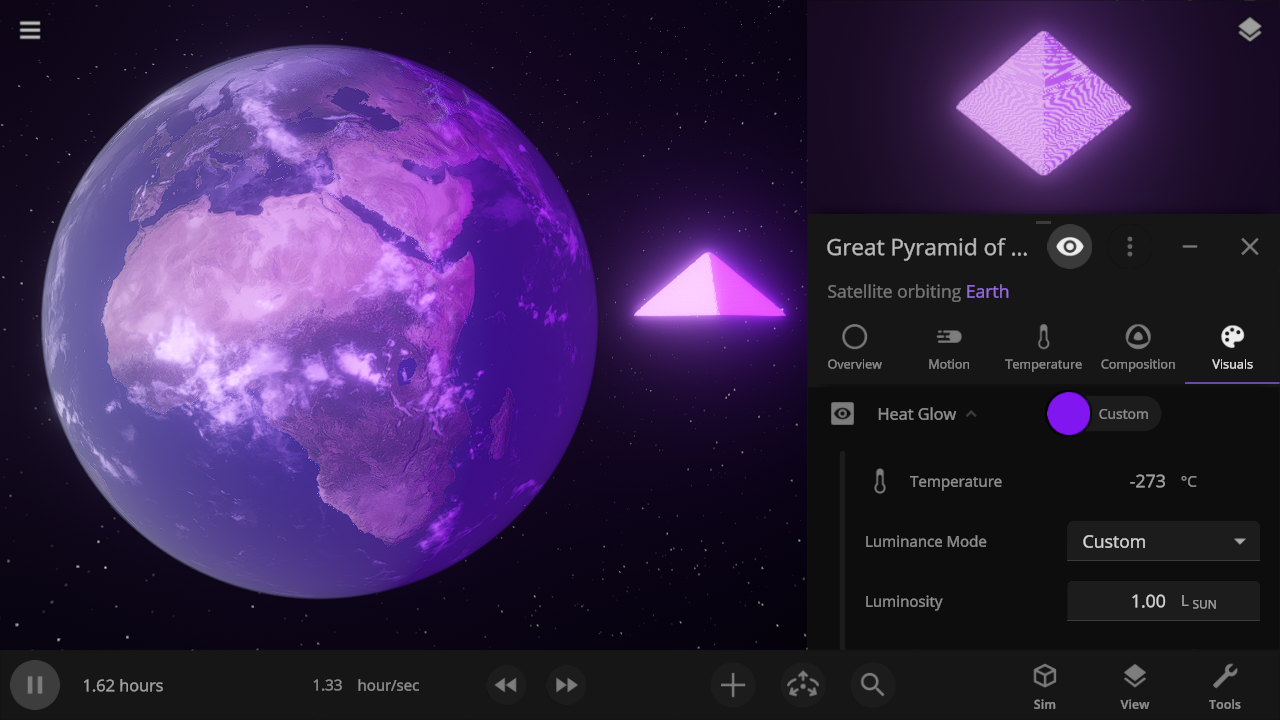
Task: Click the layers icon in preview corner
Action: tap(1249, 30)
